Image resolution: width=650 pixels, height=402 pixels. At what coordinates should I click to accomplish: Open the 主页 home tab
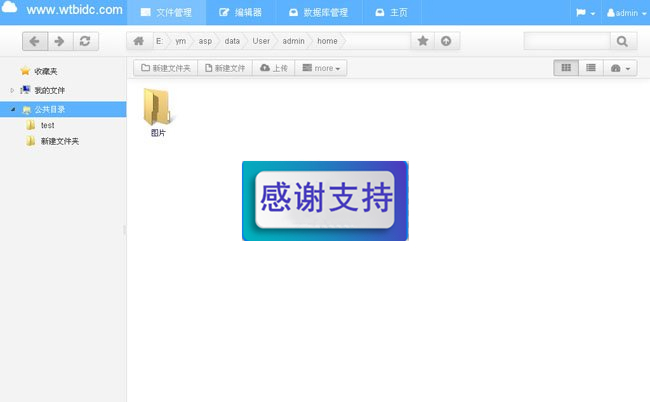(x=391, y=12)
